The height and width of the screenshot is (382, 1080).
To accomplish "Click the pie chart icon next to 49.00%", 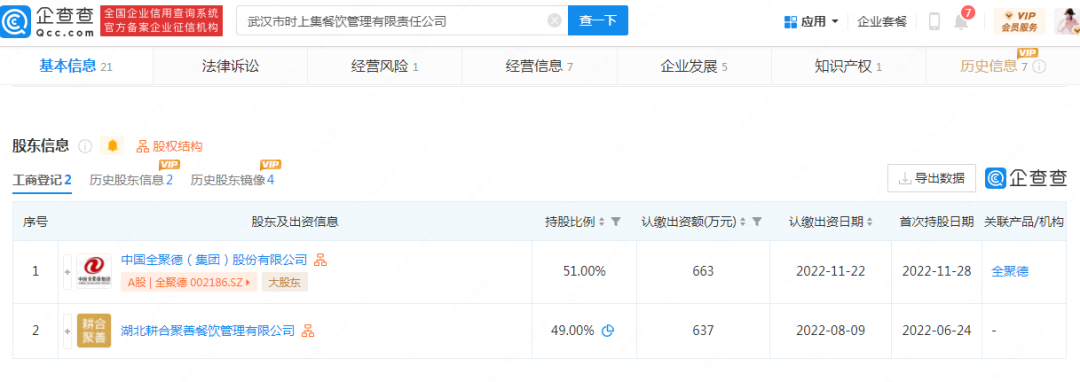I will pos(608,331).
